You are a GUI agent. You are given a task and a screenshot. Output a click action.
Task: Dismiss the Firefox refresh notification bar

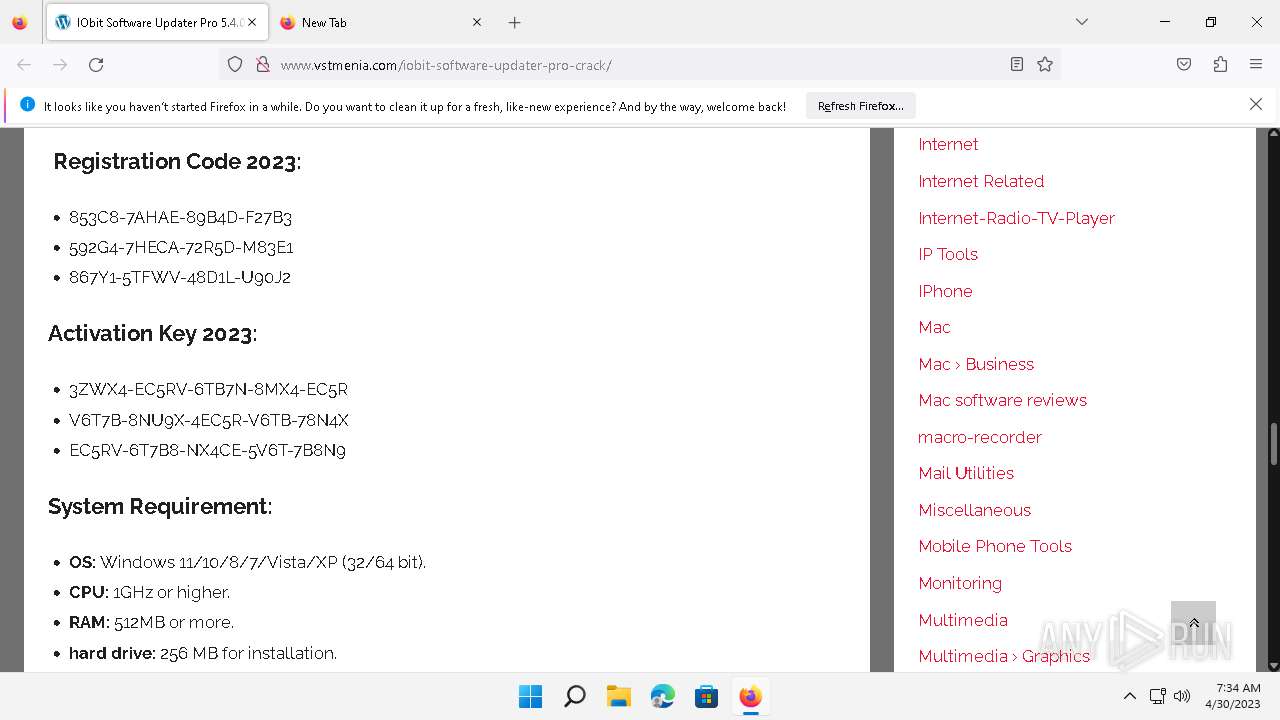coord(1256,104)
